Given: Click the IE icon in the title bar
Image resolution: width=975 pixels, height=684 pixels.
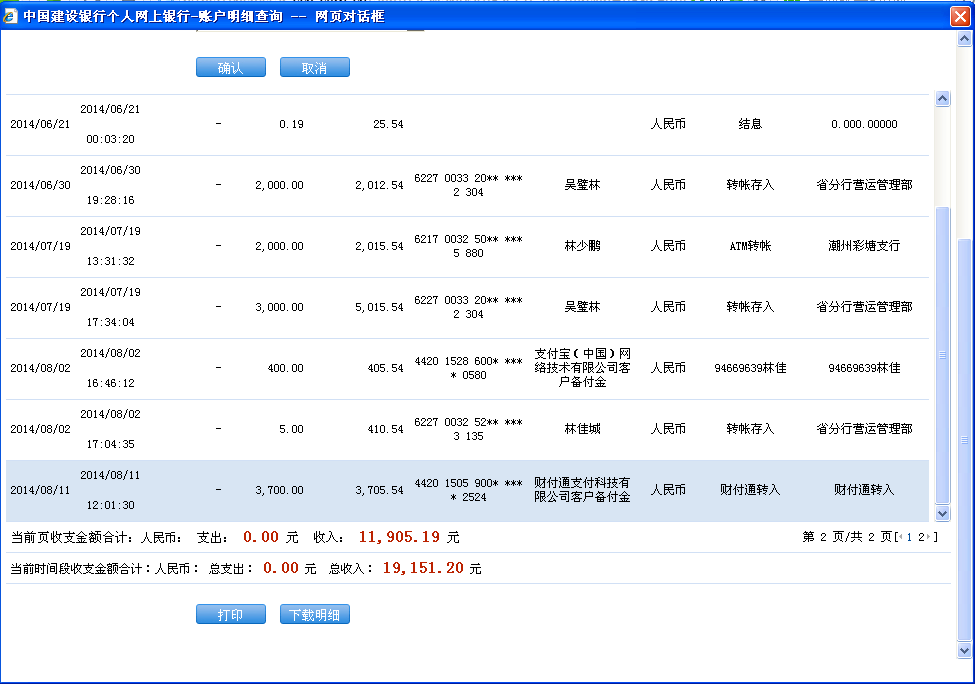Looking at the screenshot, I should point(11,17).
